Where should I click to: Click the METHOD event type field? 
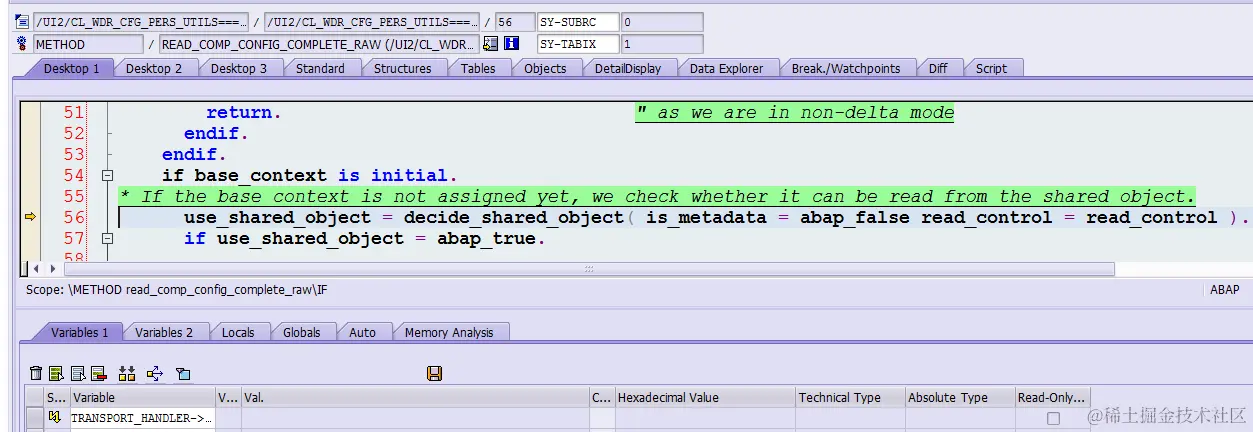point(88,44)
